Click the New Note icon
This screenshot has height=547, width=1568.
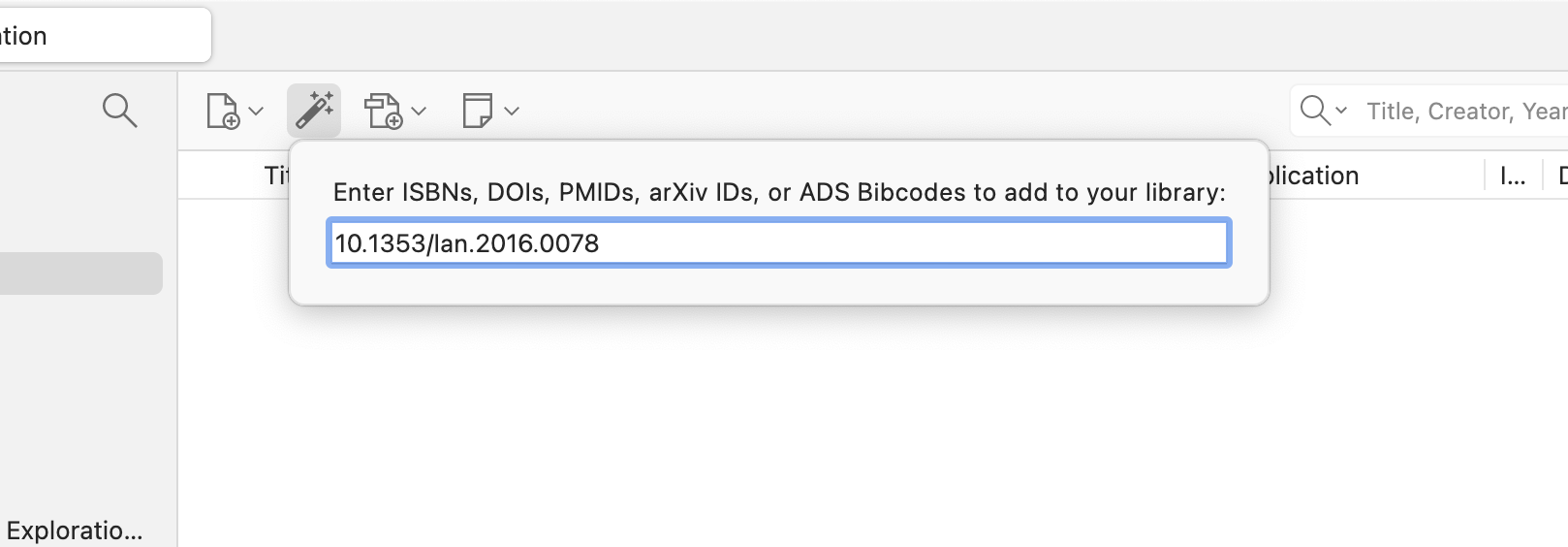477,111
